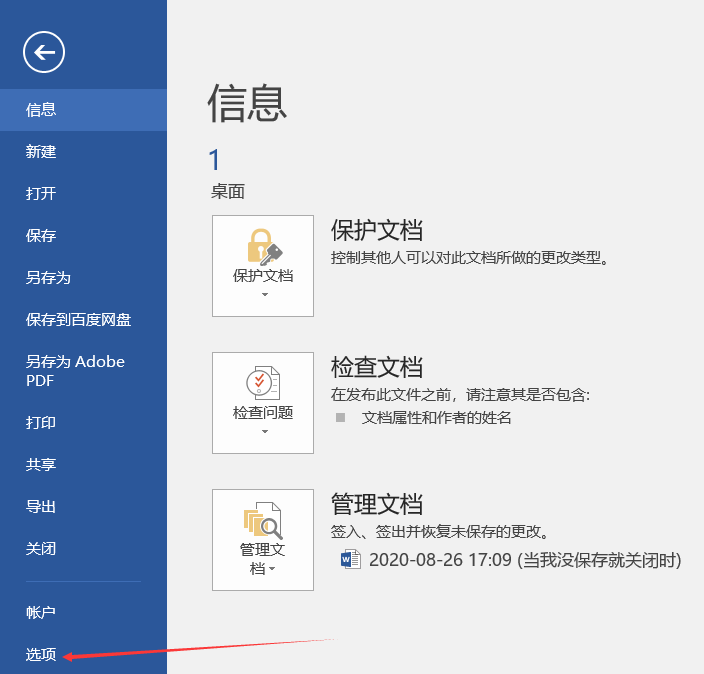Select the 信息 menu item
Screen dimensions: 704x674
point(84,110)
